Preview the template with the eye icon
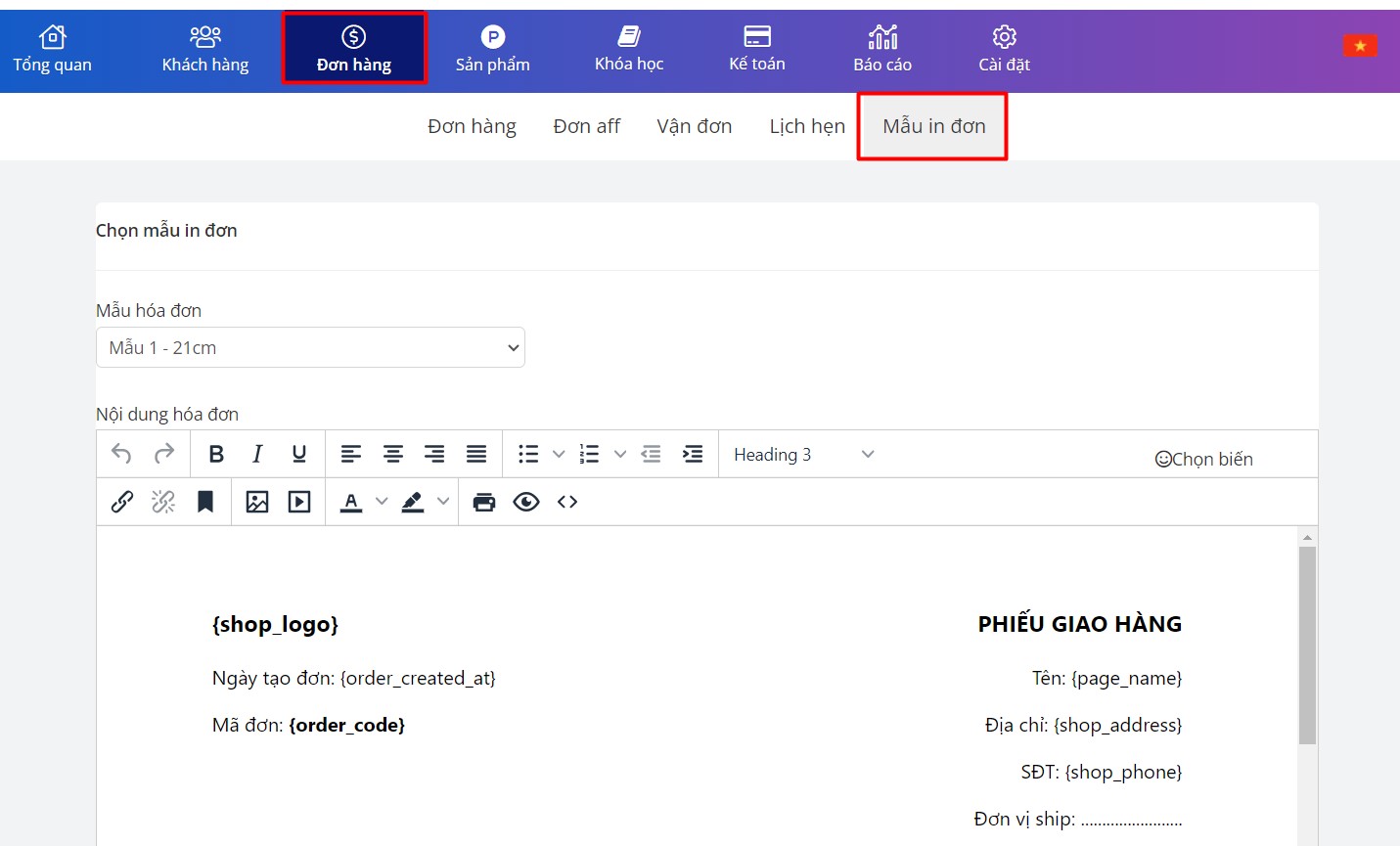The image size is (1400, 846). click(x=526, y=502)
